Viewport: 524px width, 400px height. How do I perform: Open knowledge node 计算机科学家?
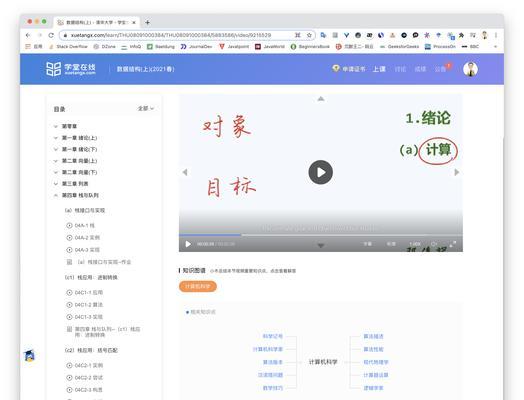(268, 349)
